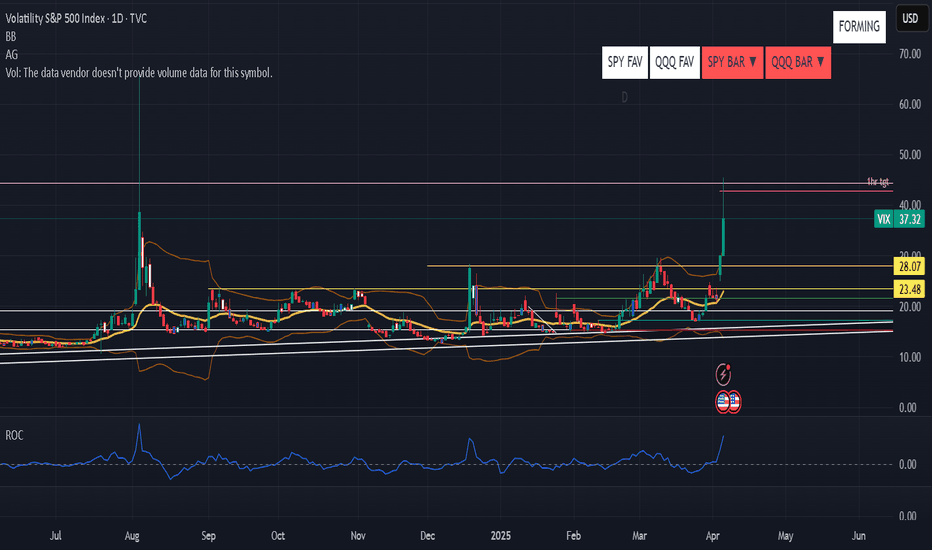The image size is (932, 550).
Task: Select the AG indicator legend
Action: click(x=11, y=55)
